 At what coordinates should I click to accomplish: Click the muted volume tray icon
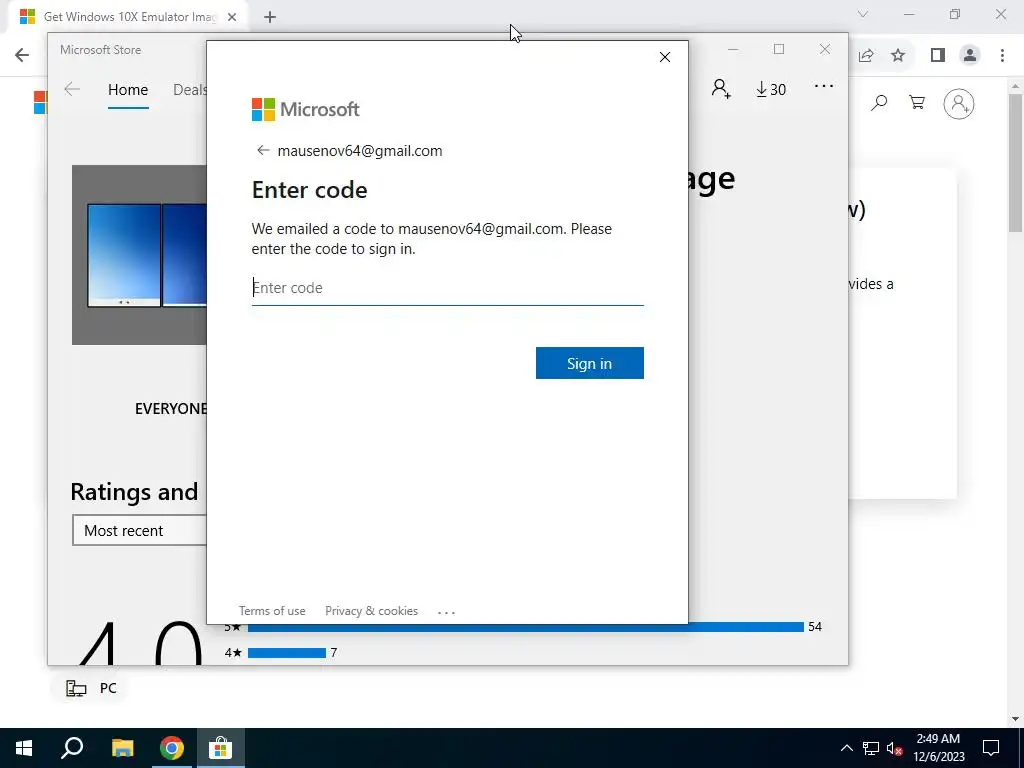pos(895,748)
